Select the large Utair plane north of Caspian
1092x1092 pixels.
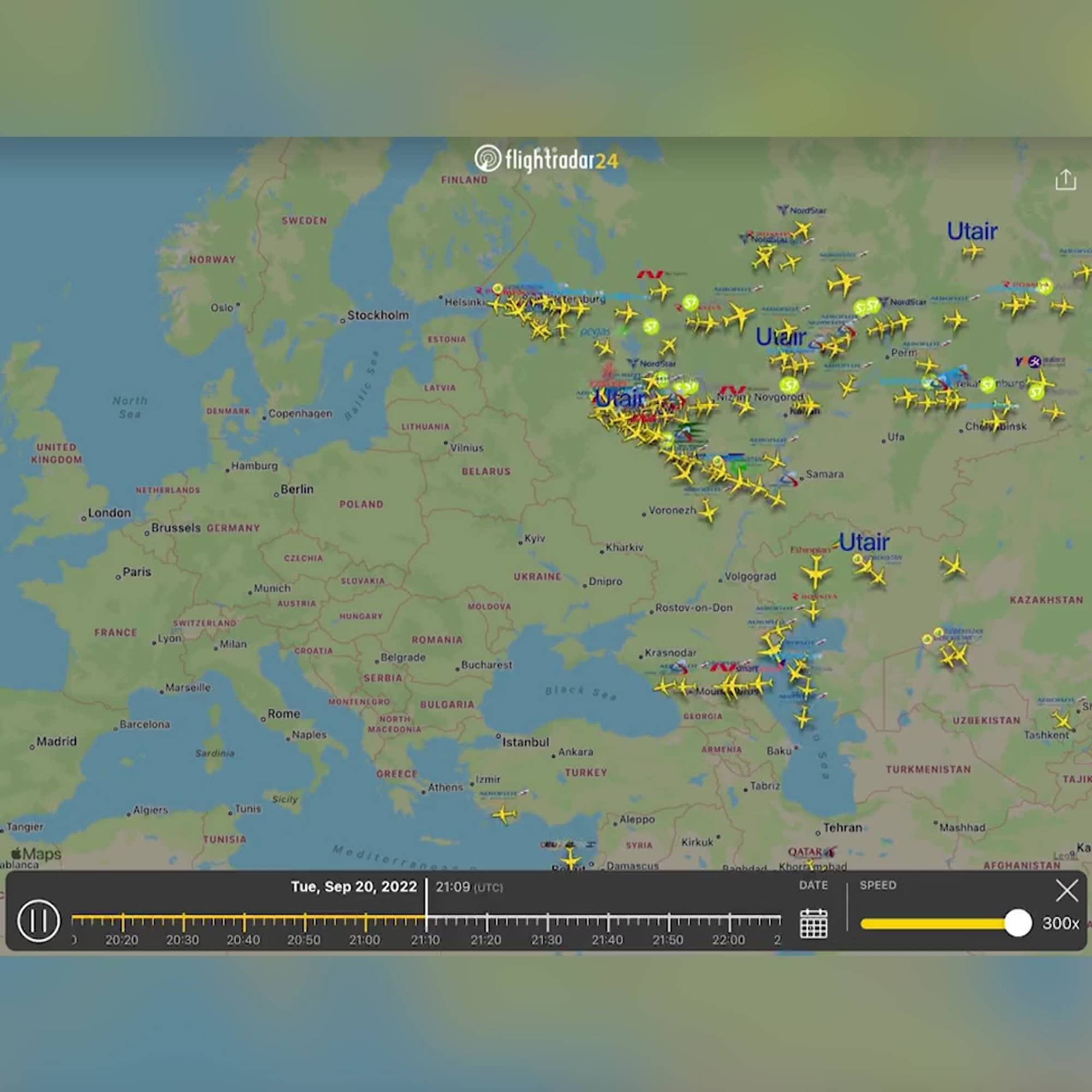point(816,572)
